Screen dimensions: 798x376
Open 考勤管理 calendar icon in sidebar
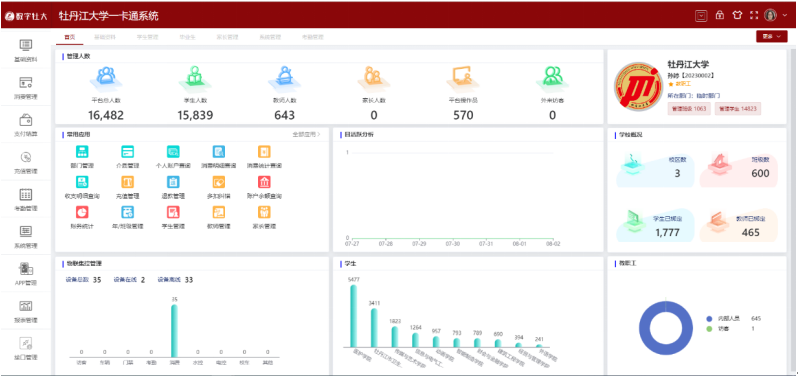[26, 194]
